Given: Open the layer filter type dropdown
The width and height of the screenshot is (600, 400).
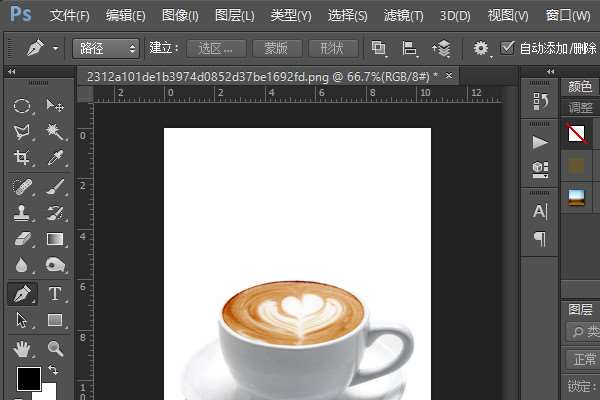Looking at the screenshot, I should click(x=583, y=331).
